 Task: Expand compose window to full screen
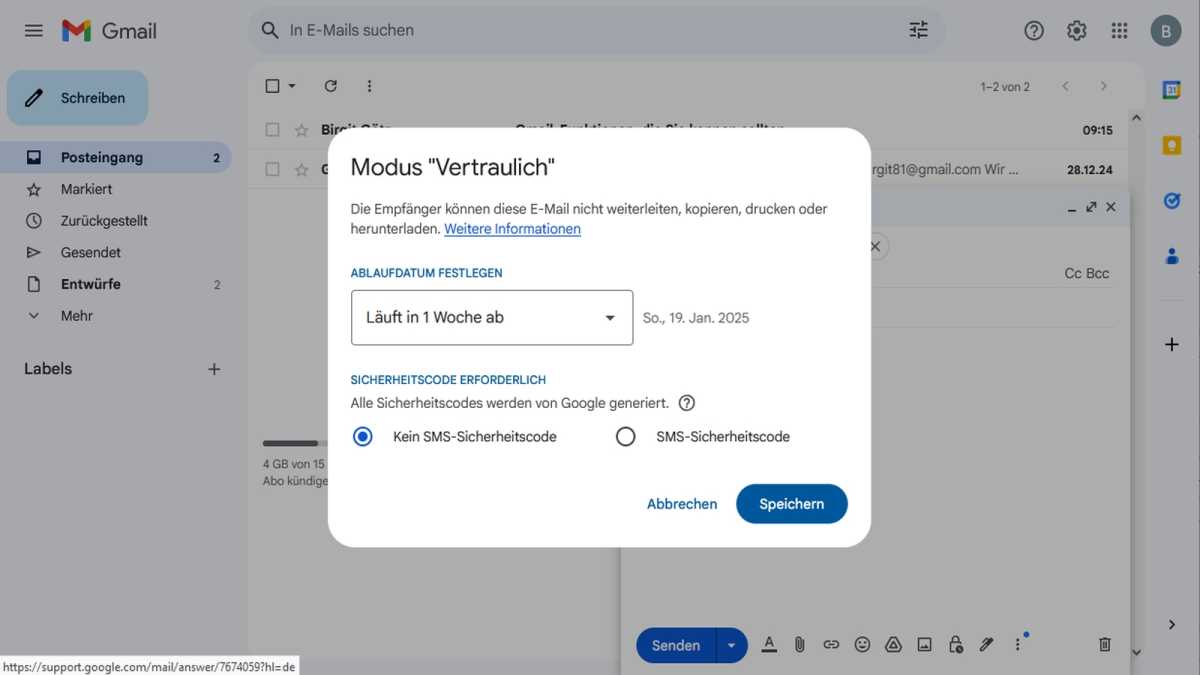coord(1091,207)
